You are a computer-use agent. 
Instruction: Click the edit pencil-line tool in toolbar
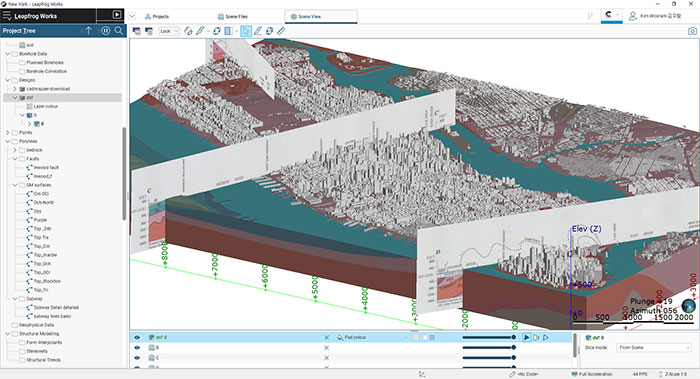[x=258, y=31]
